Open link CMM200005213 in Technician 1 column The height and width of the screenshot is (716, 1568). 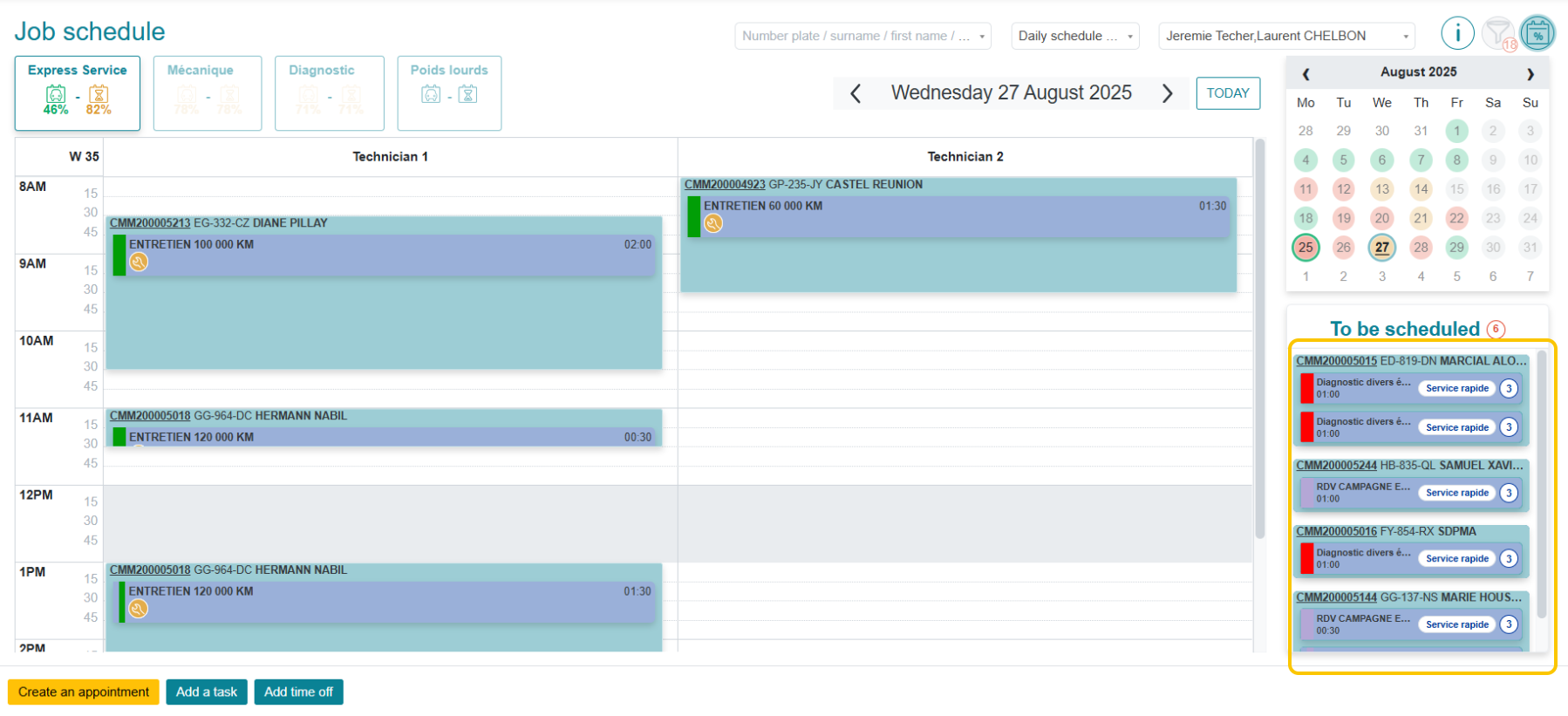point(150,223)
